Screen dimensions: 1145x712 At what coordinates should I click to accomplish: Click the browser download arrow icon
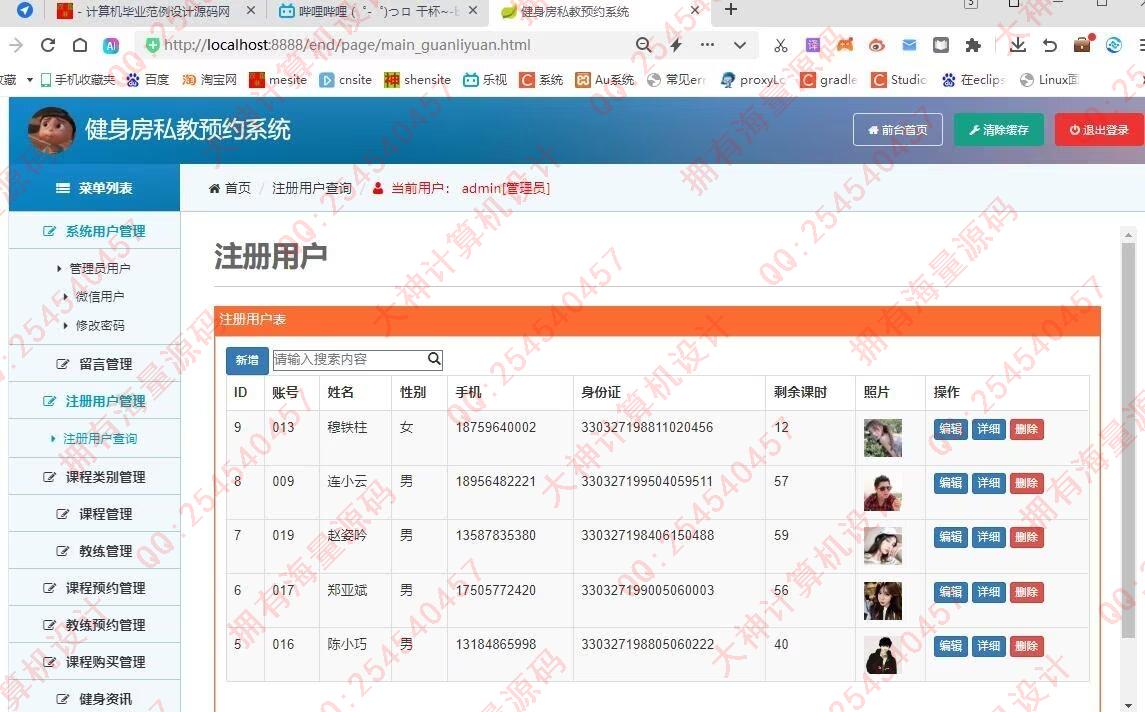click(x=1017, y=45)
